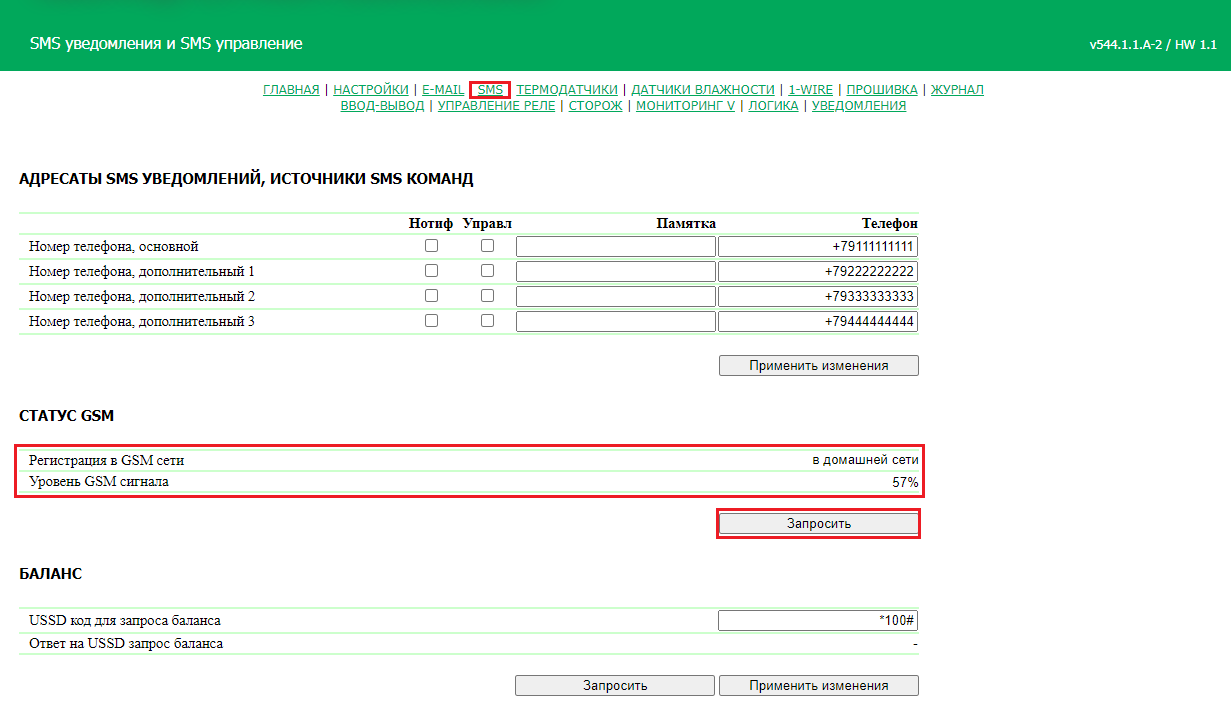
Task: Tick Управл for дополнительный 3 number
Action: click(487, 321)
